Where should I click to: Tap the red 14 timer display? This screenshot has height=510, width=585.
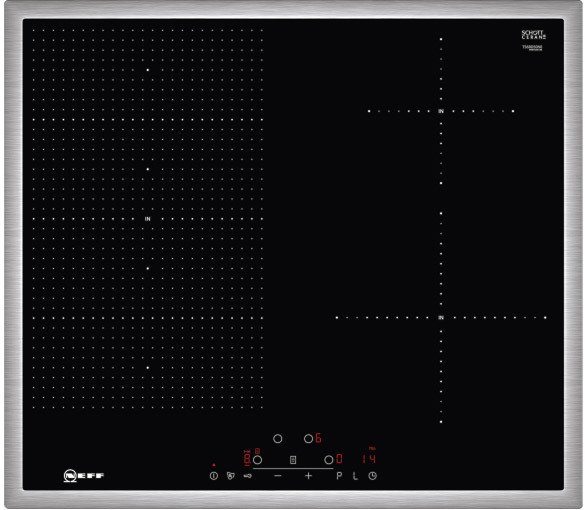coord(369,459)
